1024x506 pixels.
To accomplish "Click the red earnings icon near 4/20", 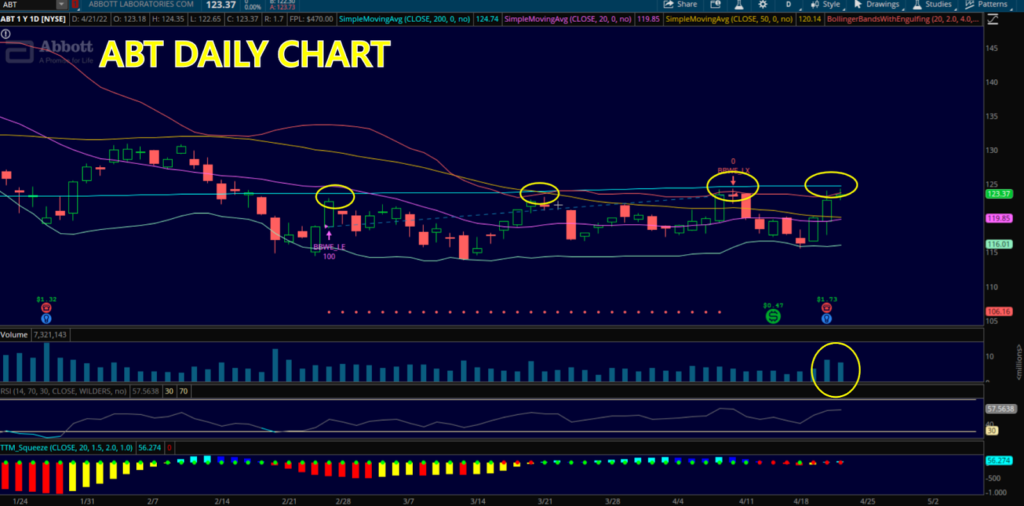I will 826,308.
